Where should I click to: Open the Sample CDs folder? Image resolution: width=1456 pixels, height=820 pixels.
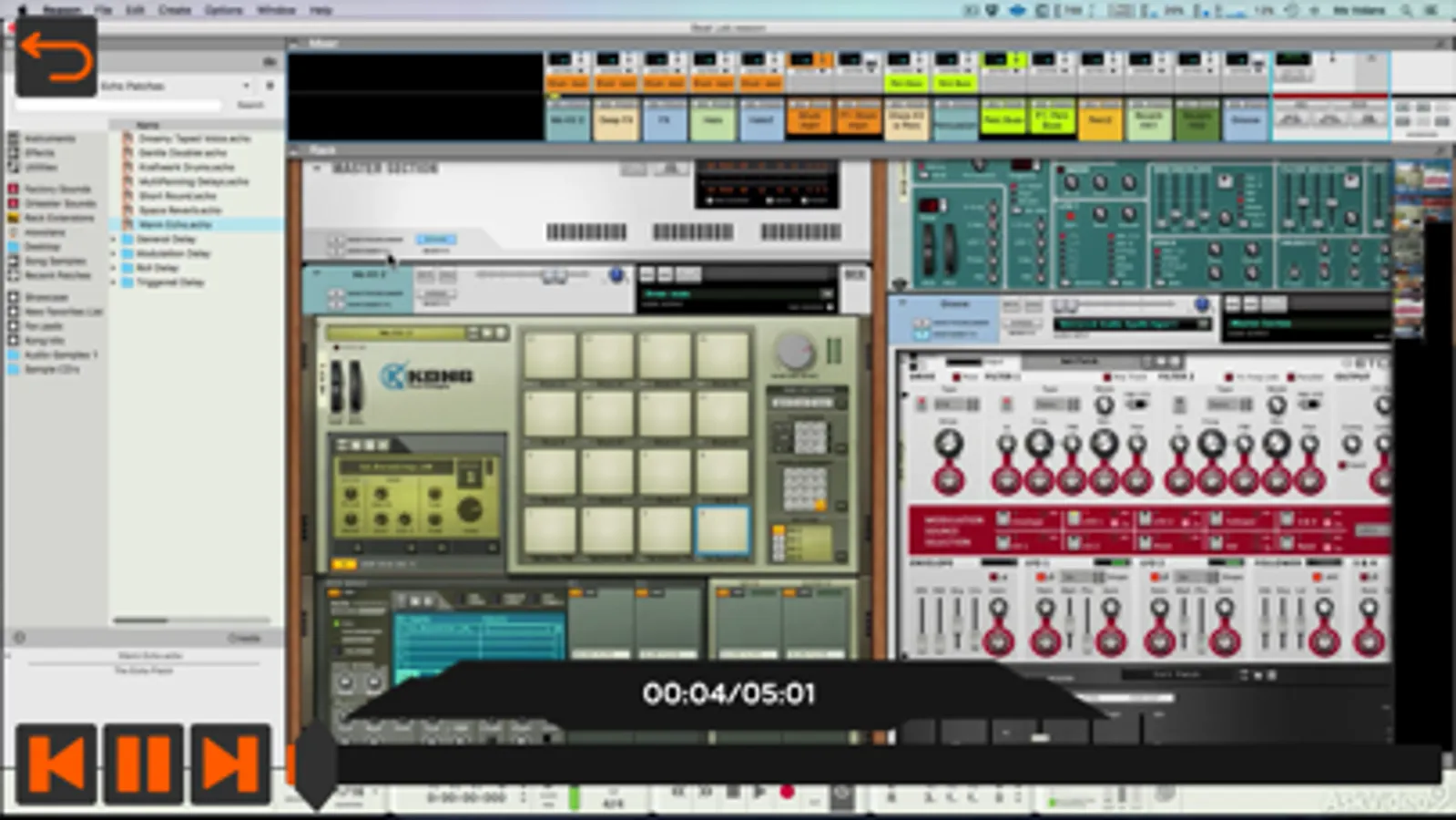point(51,370)
